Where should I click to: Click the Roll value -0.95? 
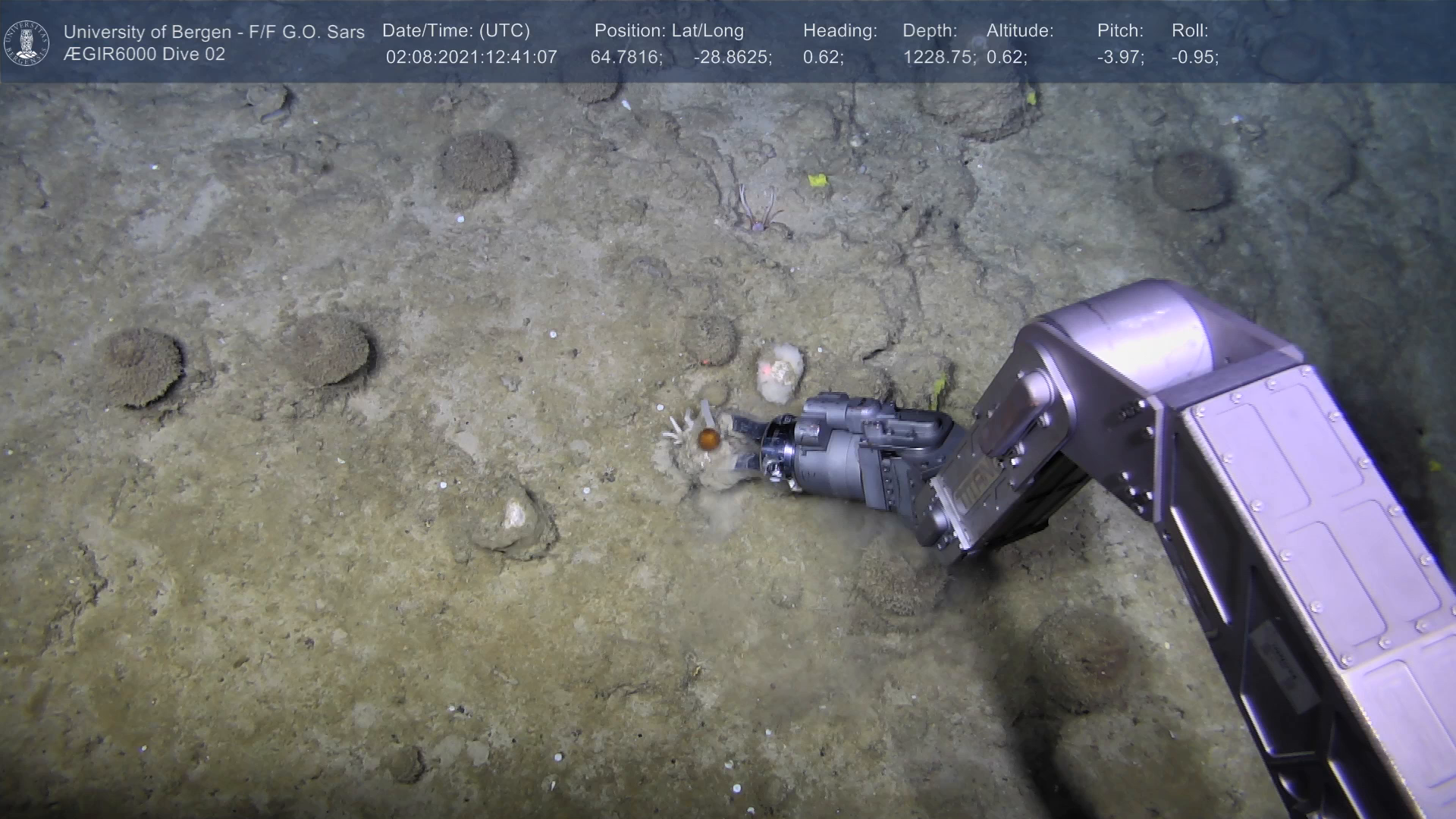[x=1194, y=58]
